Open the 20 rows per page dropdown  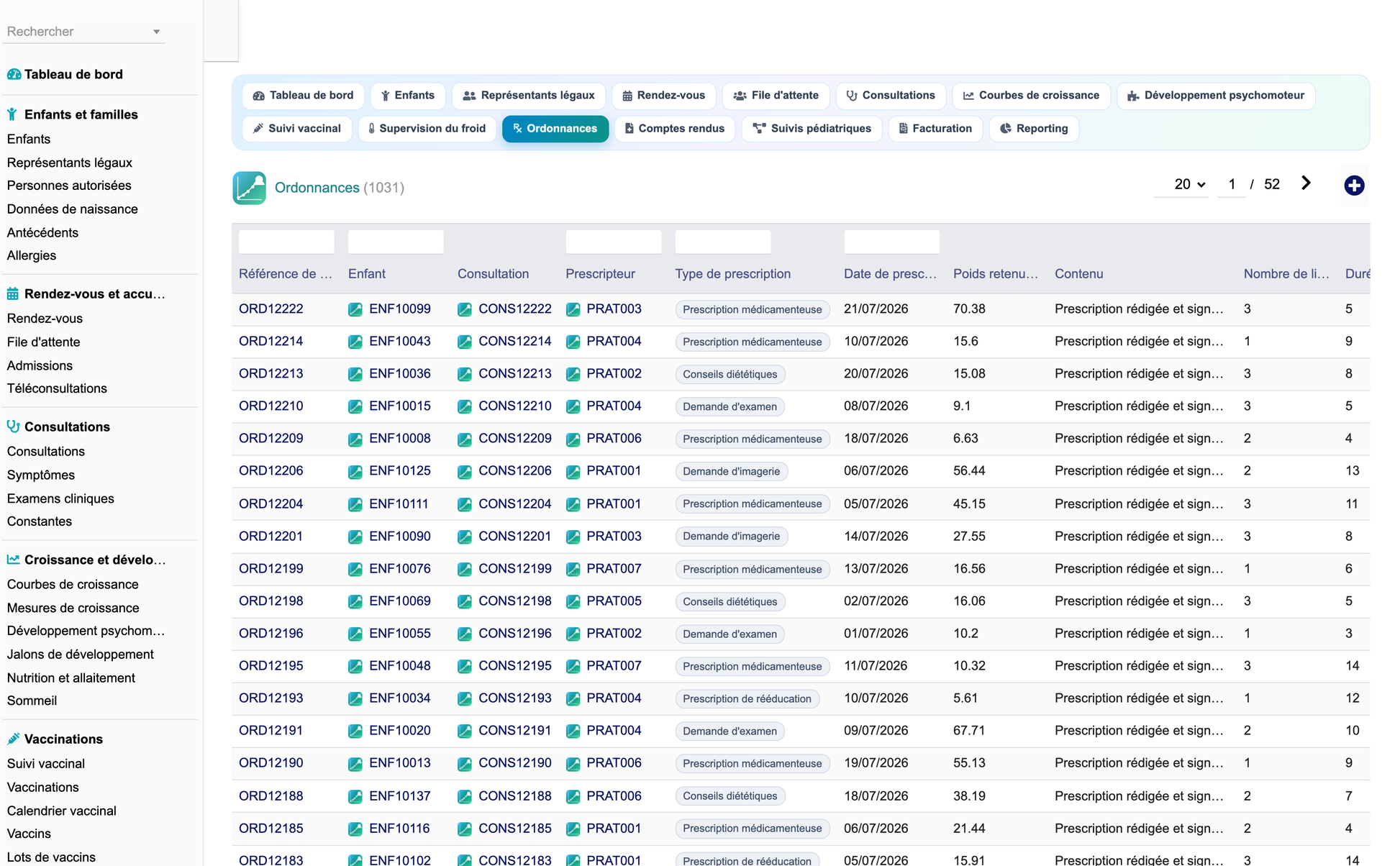[x=1181, y=184]
